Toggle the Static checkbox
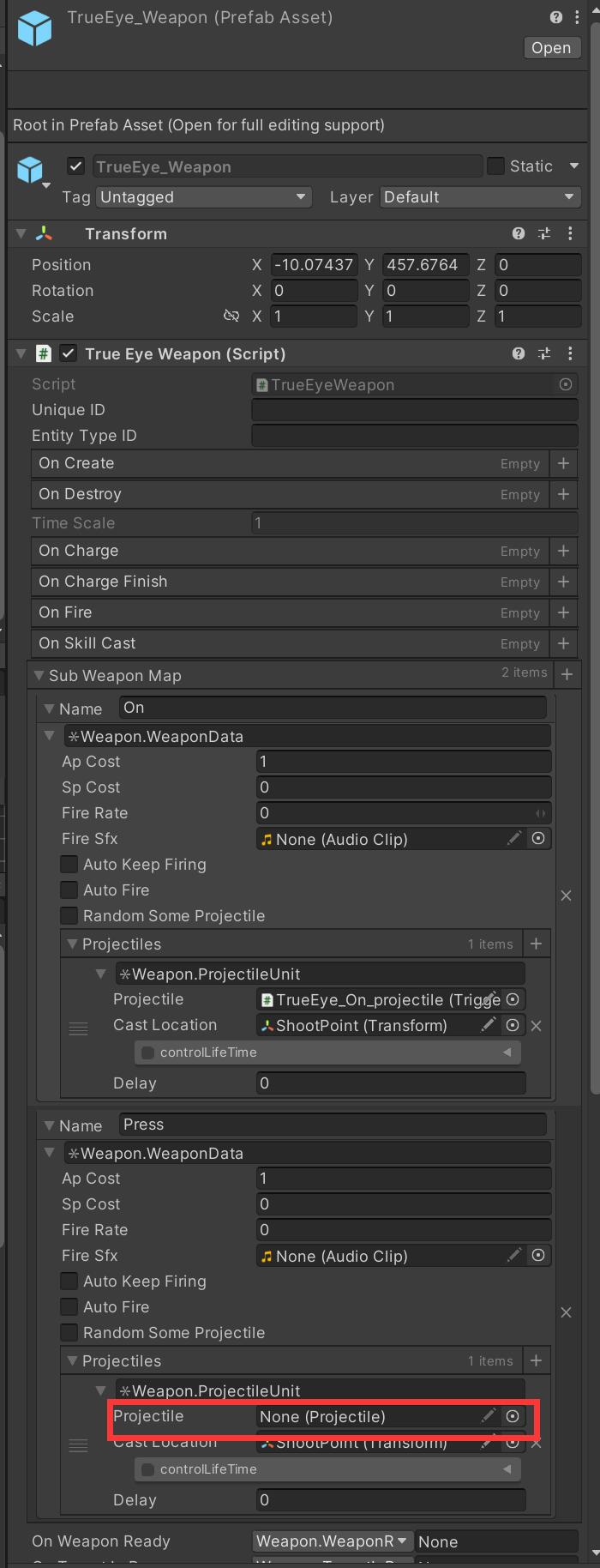 point(495,166)
